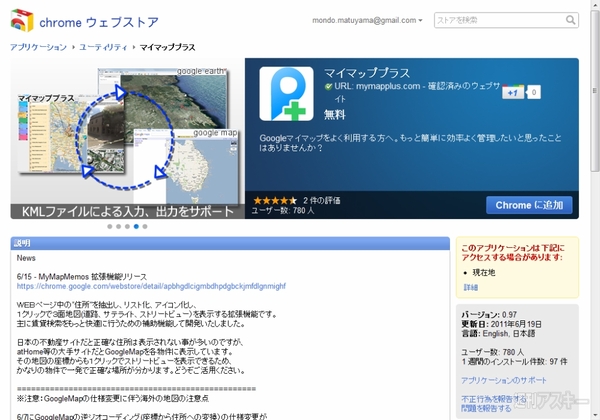Click the page vertical scrollbar thumb
The image size is (600, 420).
click(x=594, y=92)
